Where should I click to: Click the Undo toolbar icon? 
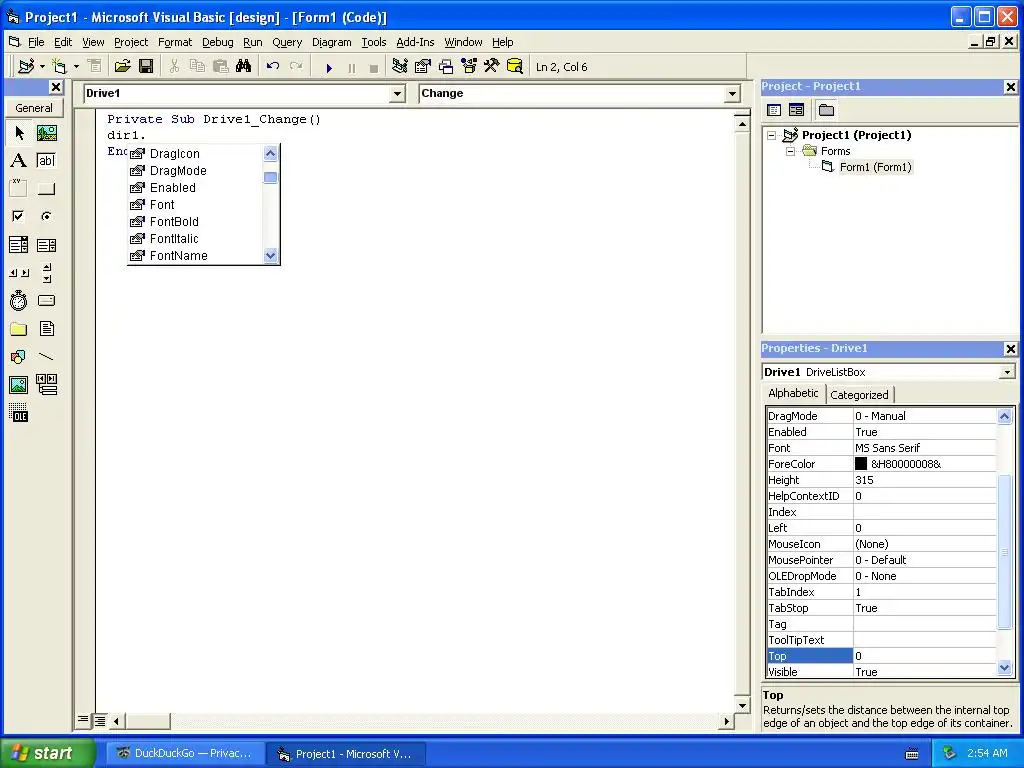point(273,67)
